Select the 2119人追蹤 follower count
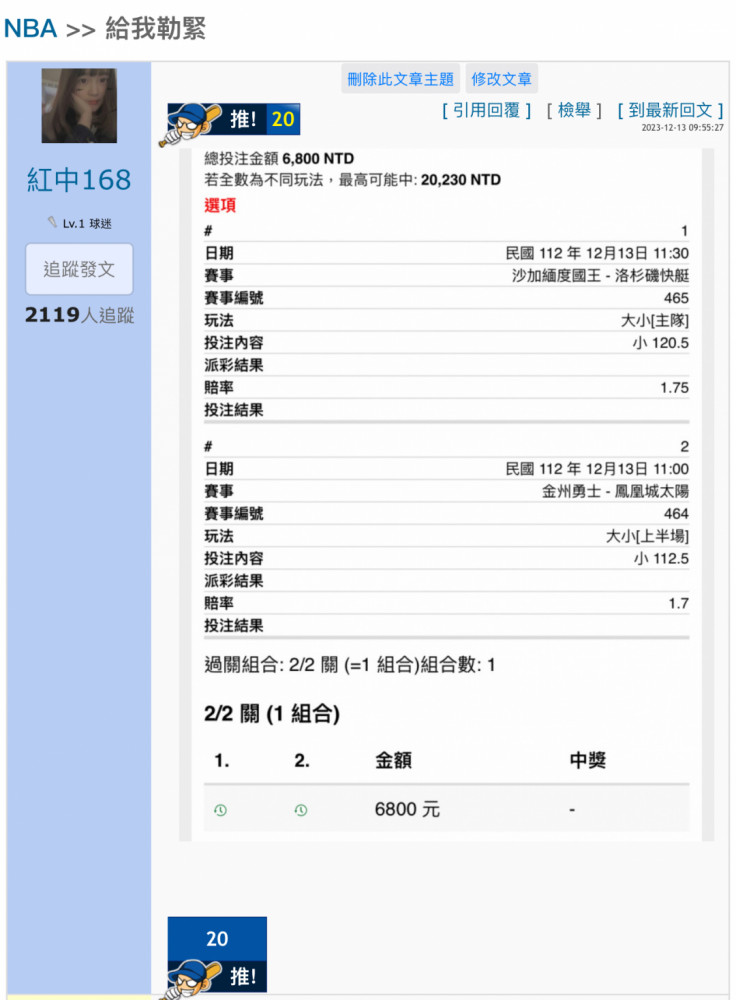Viewport: 736px width, 1000px height. pos(80,315)
